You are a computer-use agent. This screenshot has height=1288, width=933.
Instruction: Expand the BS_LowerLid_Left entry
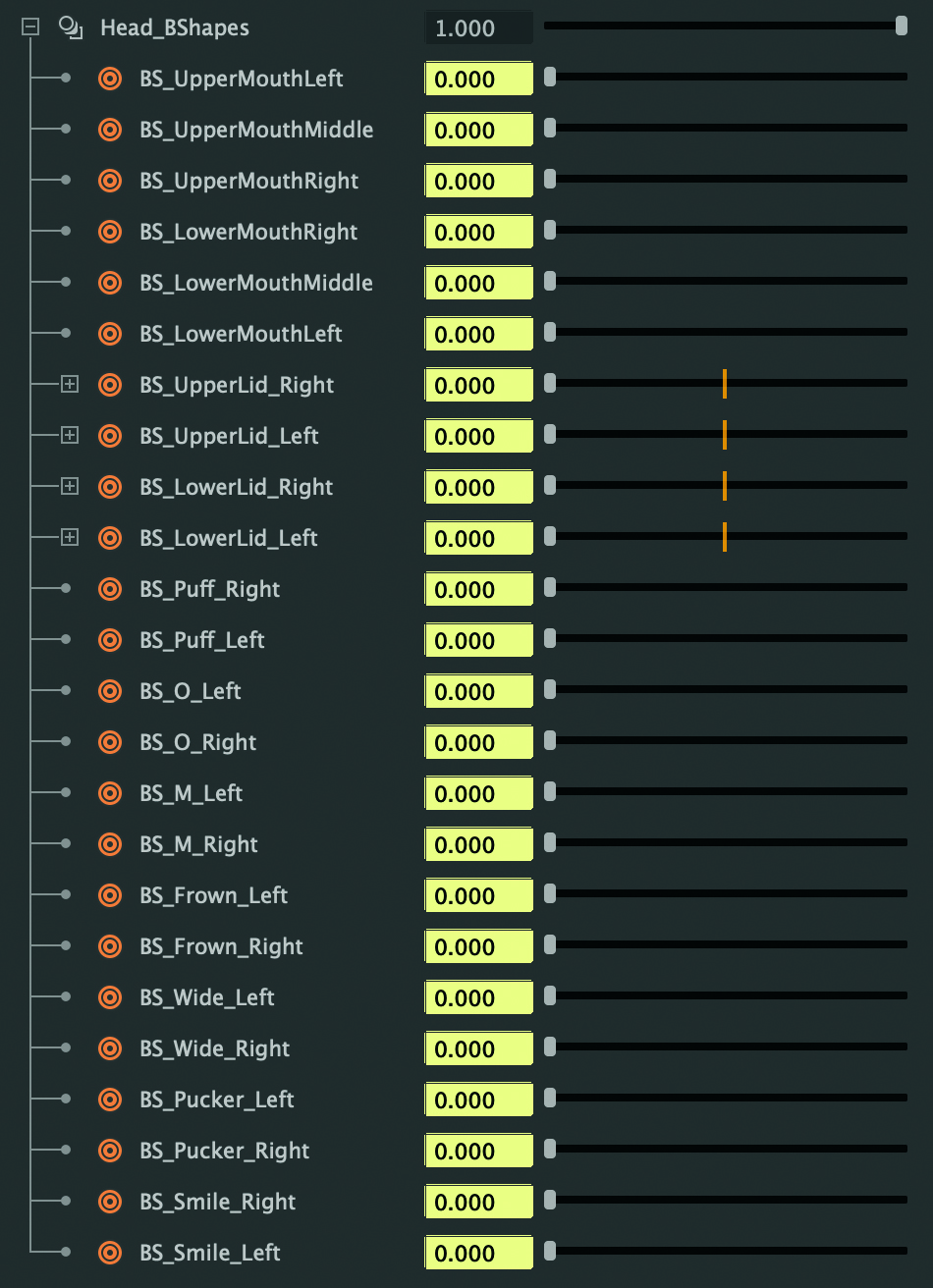69,538
